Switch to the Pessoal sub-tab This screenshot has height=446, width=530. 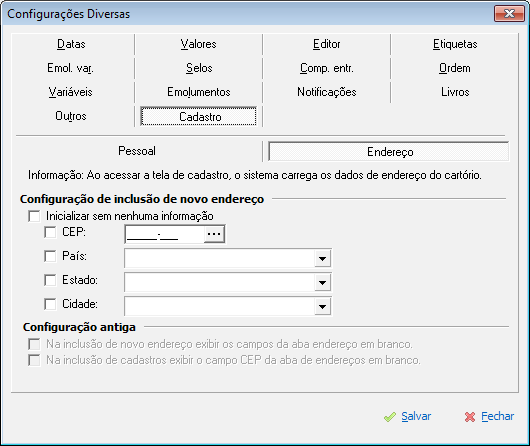137,151
